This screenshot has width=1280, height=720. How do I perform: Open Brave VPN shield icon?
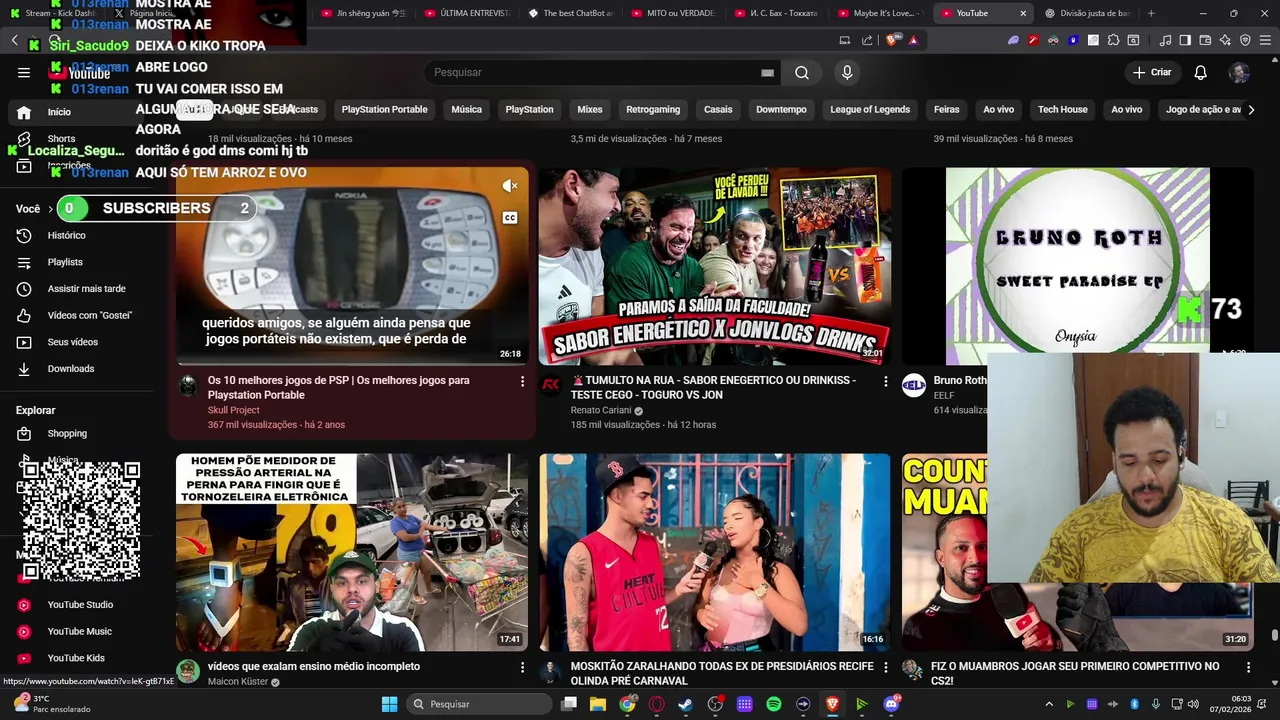(x=1245, y=40)
